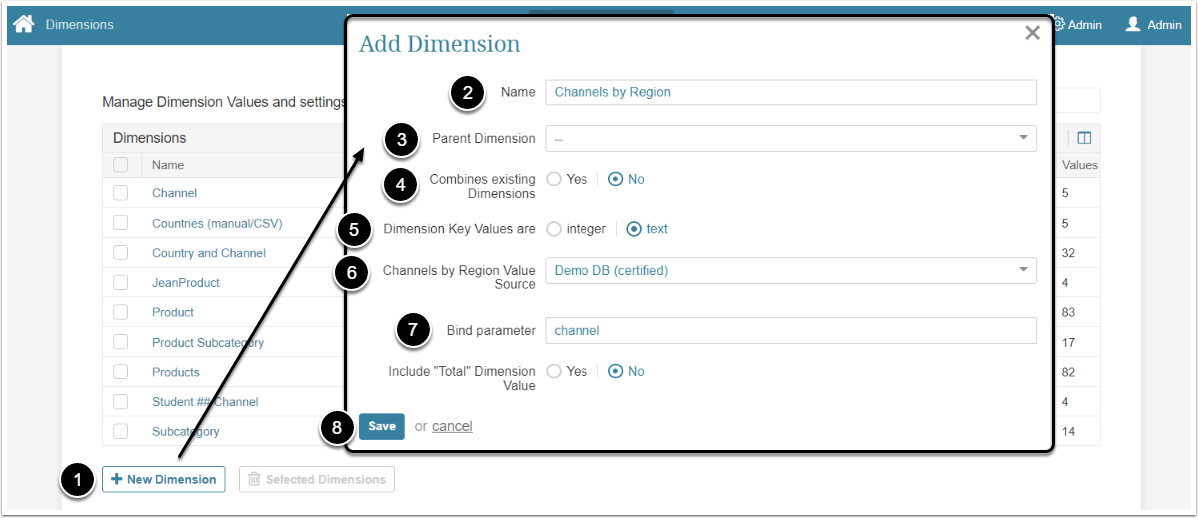Check the Products row checkbox
This screenshot has height=518, width=1198.
121,372
